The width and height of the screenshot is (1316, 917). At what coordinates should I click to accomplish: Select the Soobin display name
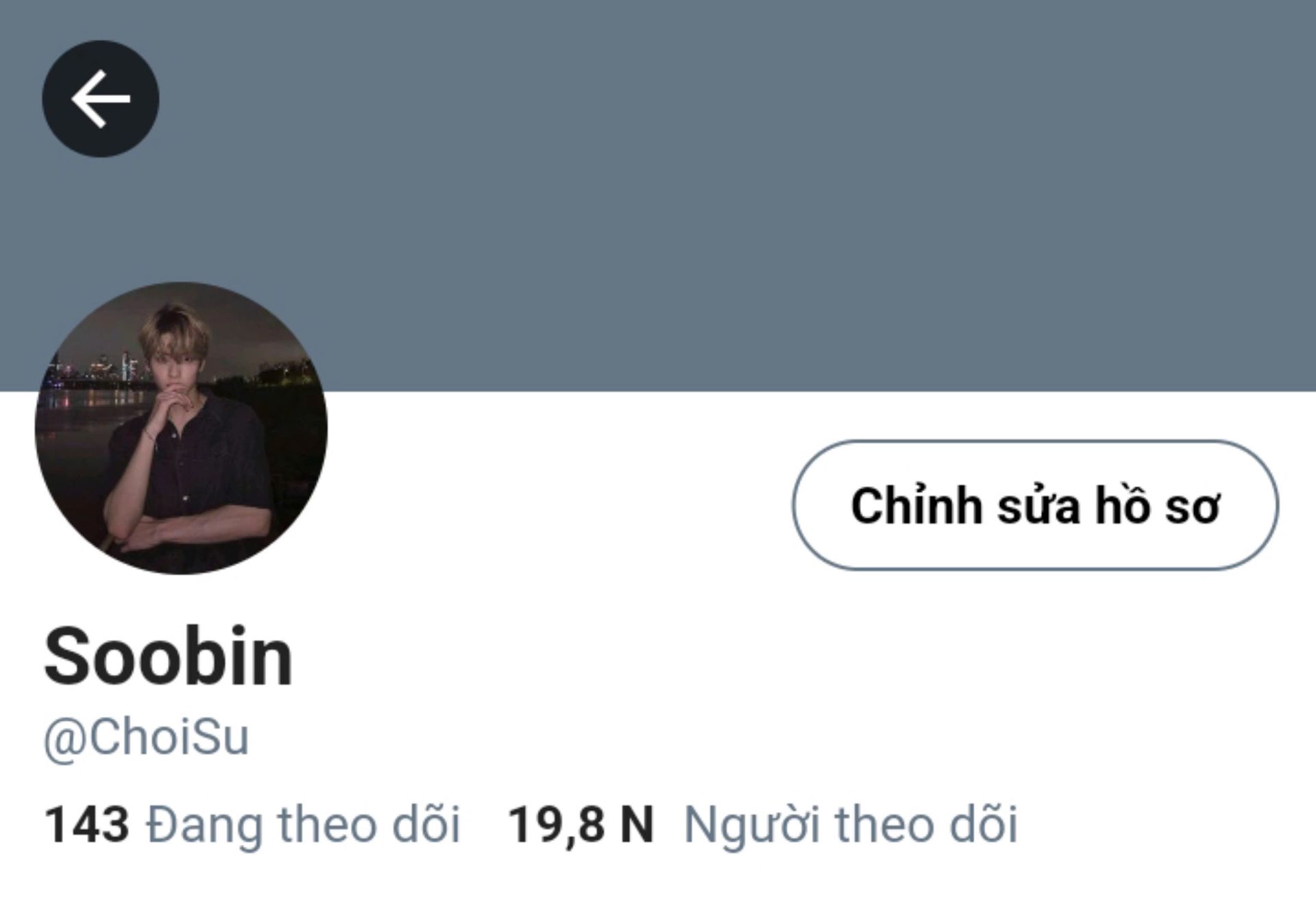(x=169, y=657)
